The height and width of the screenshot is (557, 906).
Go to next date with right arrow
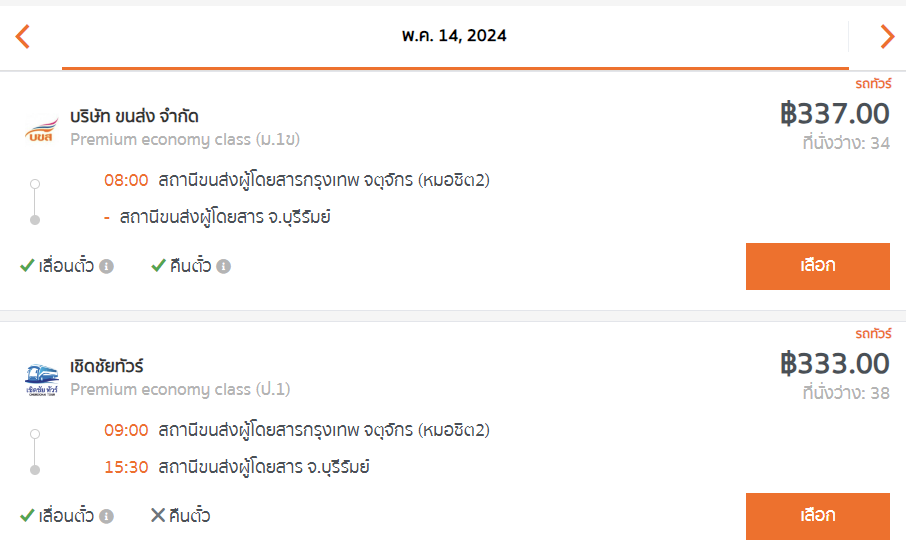click(888, 36)
